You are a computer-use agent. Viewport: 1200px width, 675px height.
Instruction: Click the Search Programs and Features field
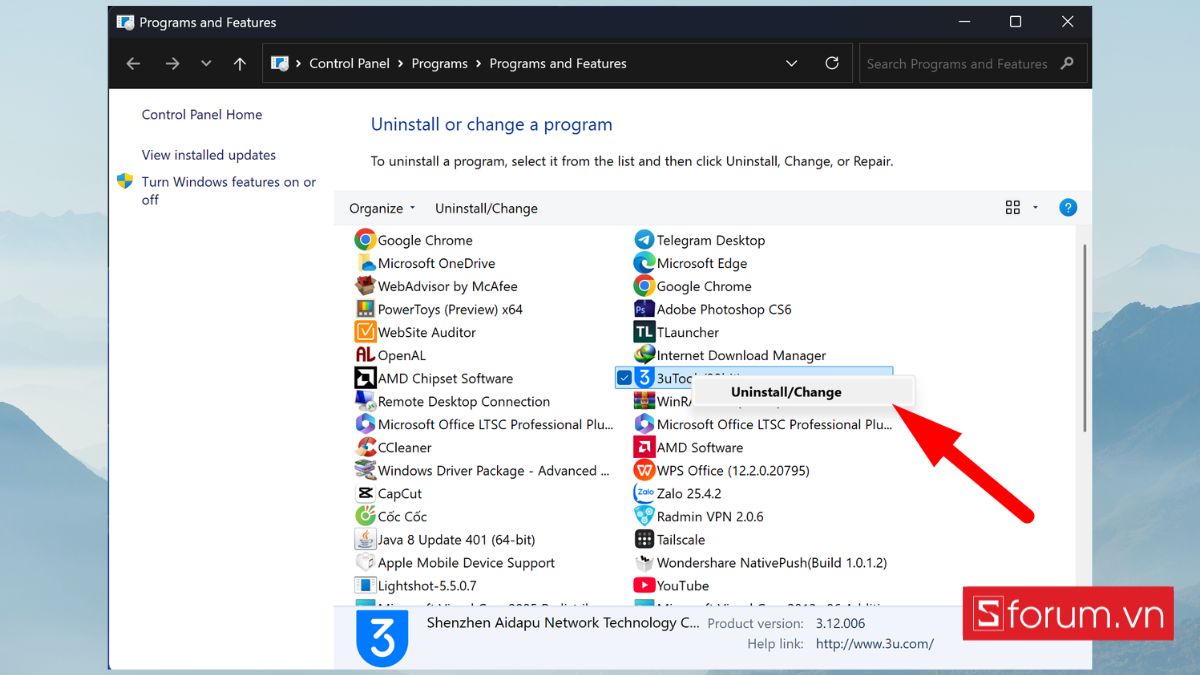tap(973, 63)
